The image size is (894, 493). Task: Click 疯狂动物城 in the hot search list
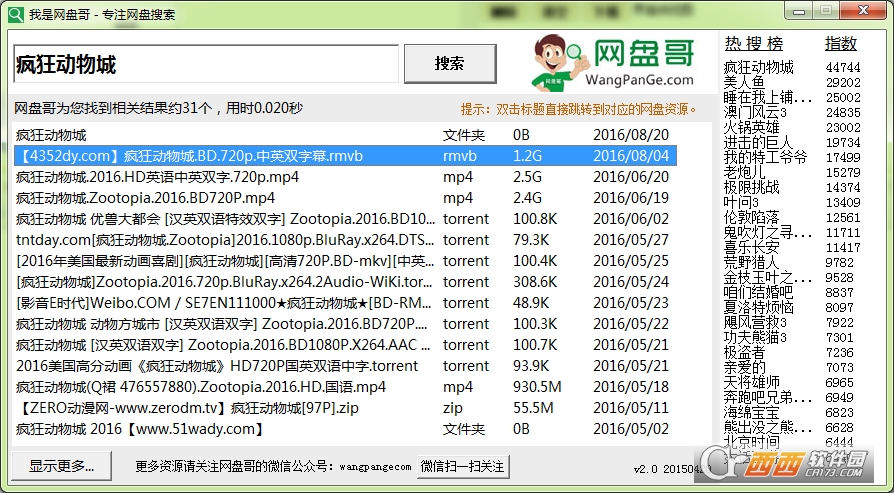tap(758, 67)
